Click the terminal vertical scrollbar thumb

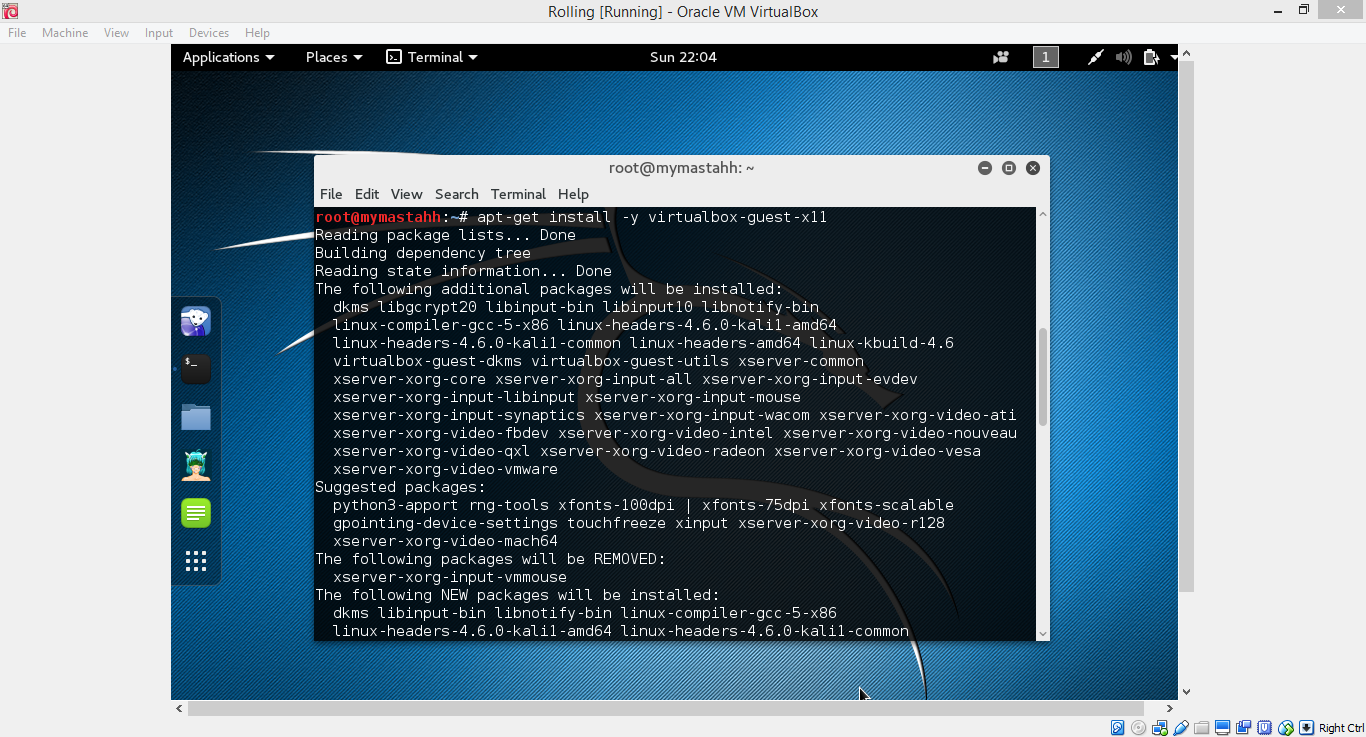(x=1043, y=376)
